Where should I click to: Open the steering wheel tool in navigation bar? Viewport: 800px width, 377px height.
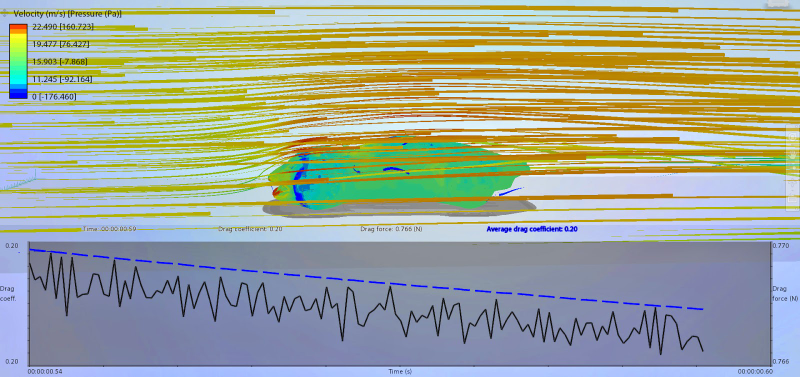[x=792, y=137]
